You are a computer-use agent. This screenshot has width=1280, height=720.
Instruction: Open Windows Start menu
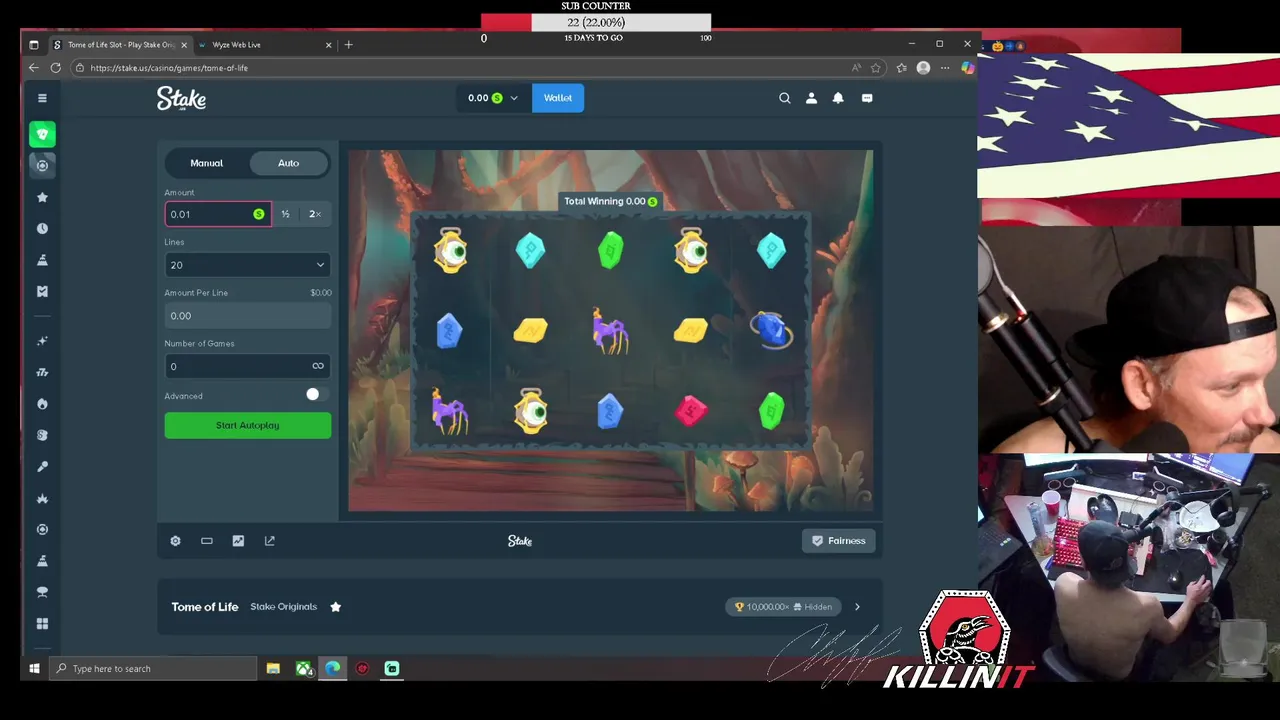coord(34,668)
